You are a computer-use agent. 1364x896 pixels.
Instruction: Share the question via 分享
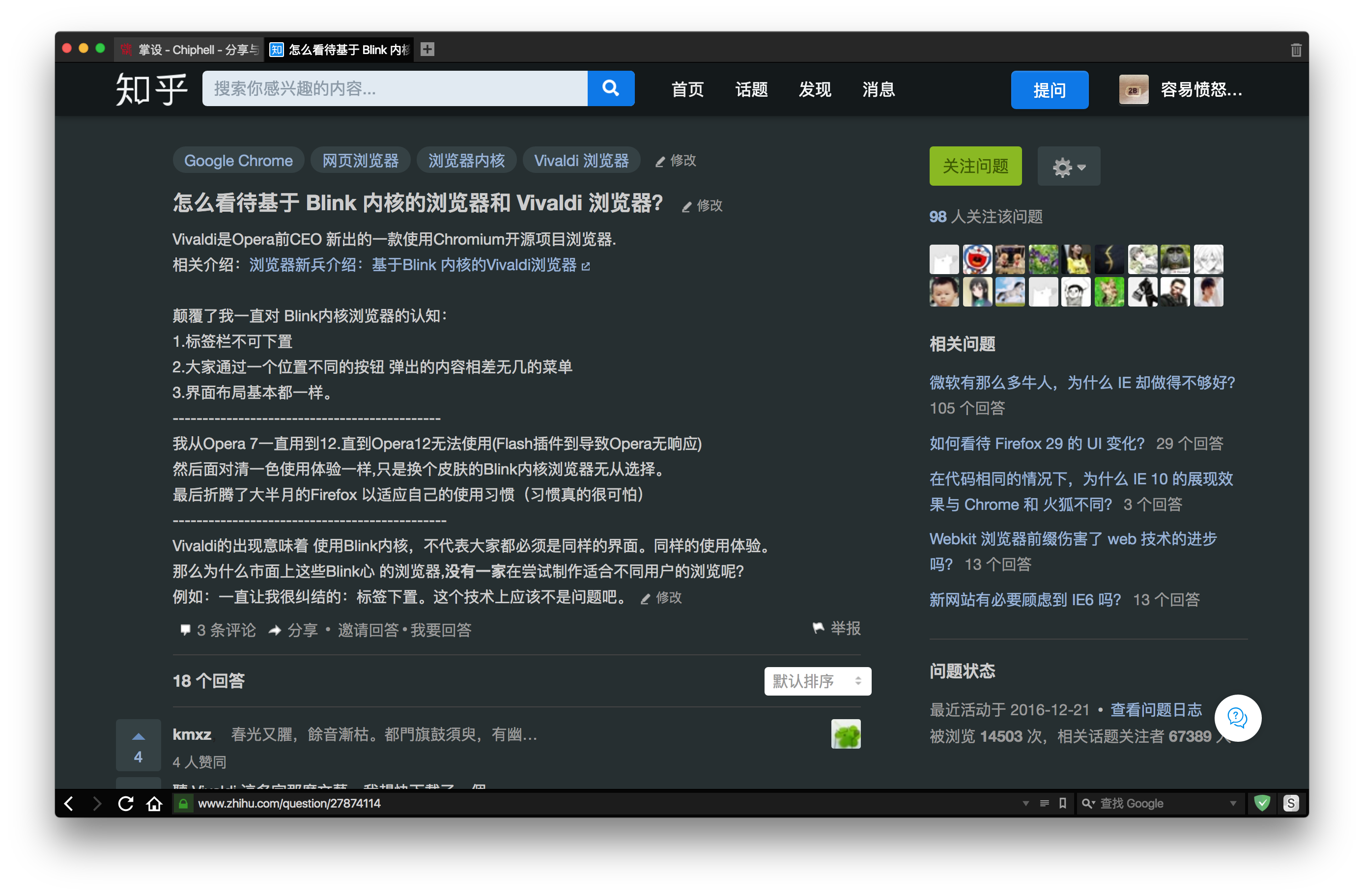(x=293, y=630)
